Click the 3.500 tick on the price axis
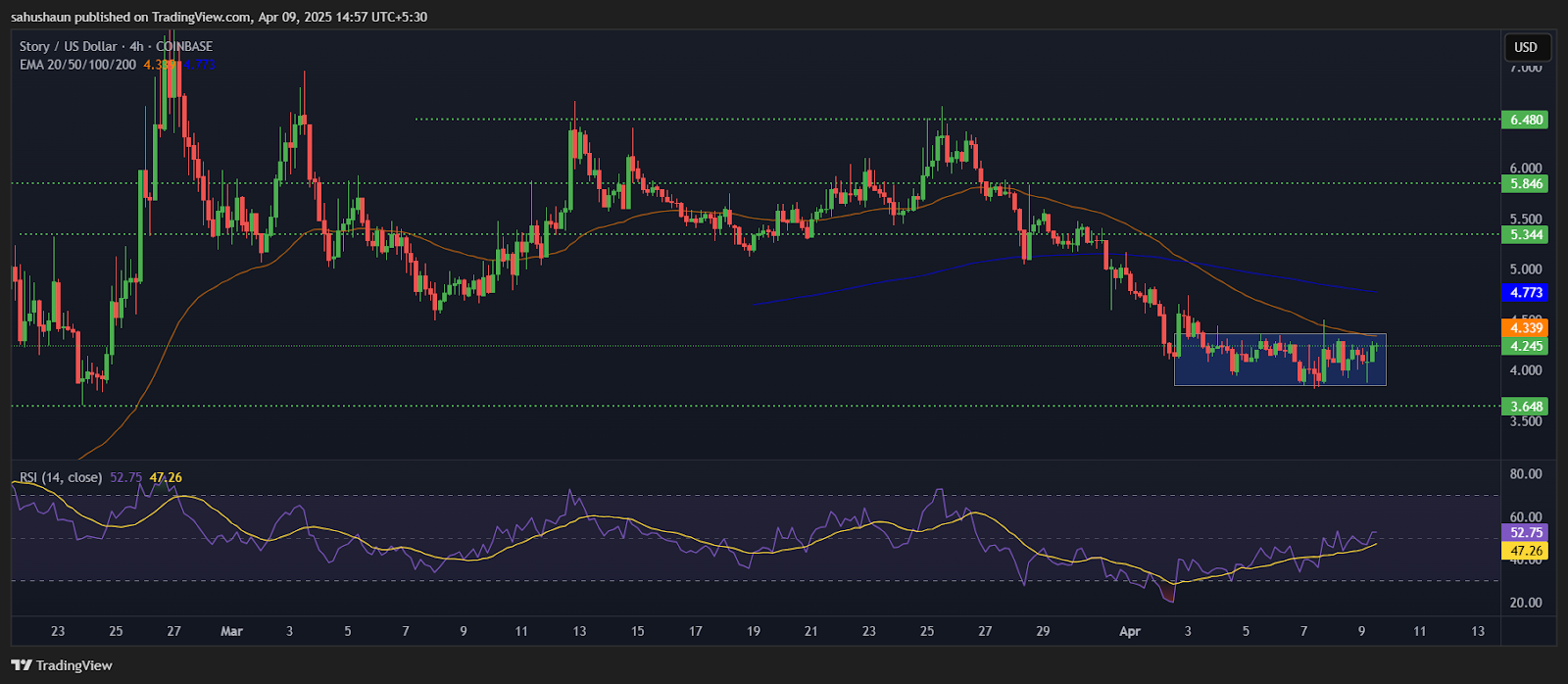 (x=1526, y=421)
